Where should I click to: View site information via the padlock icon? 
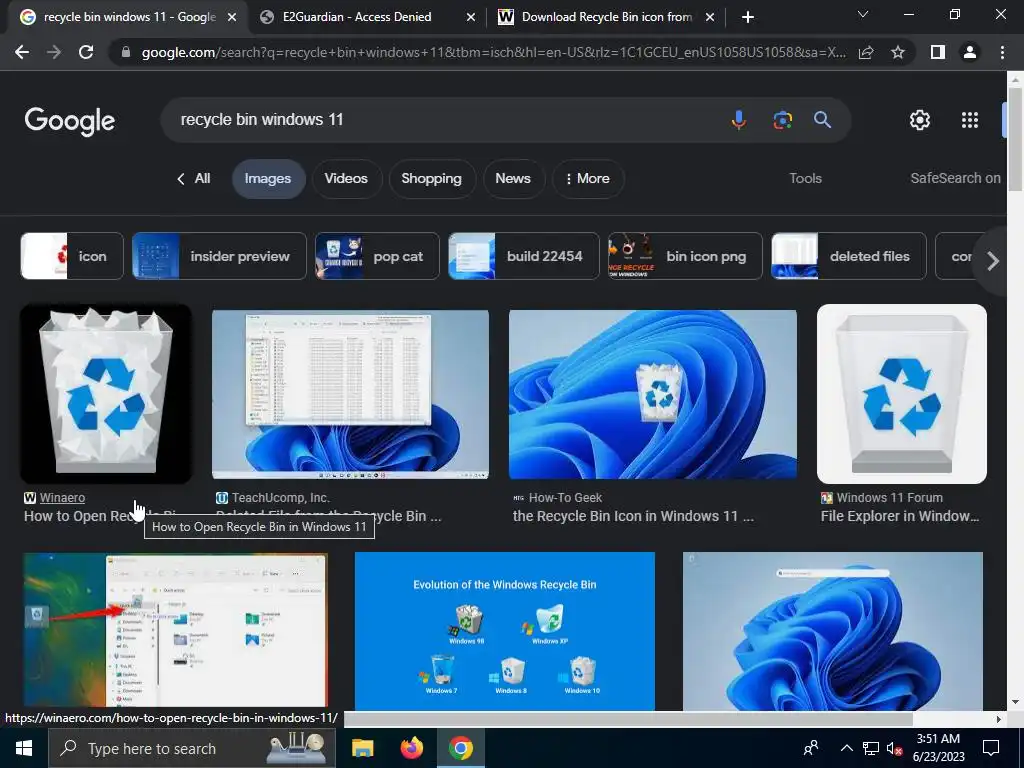(x=126, y=52)
